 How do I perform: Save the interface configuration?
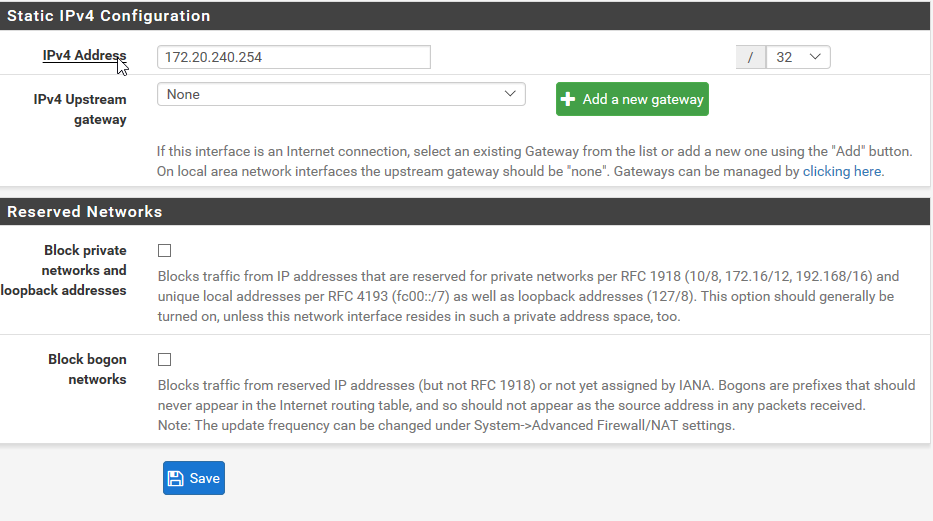(194, 478)
